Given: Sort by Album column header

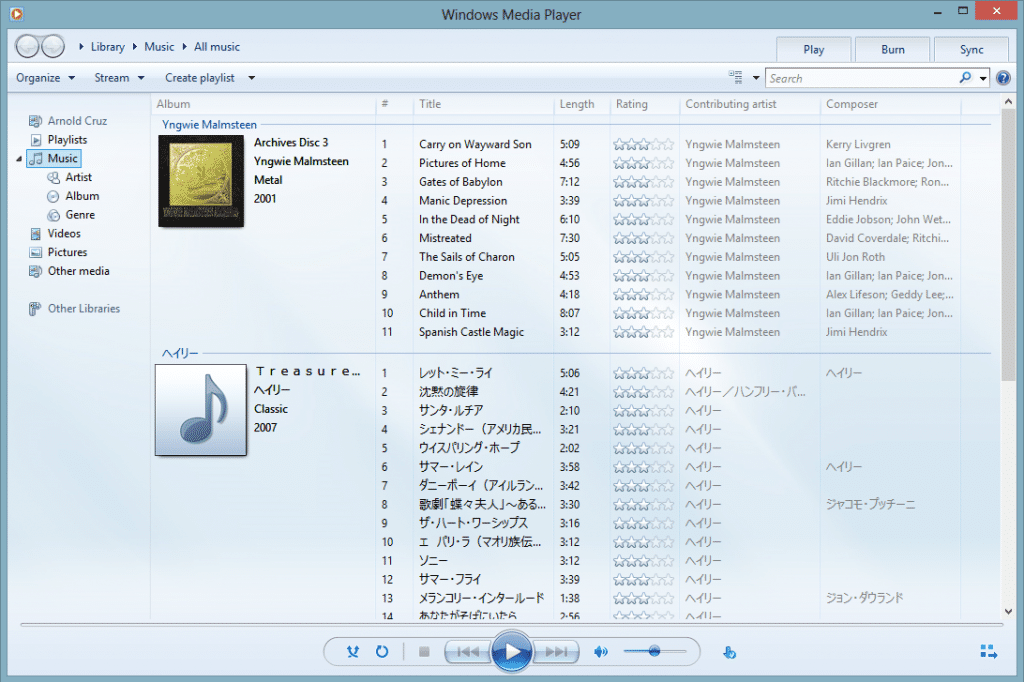Looking at the screenshot, I should (263, 104).
